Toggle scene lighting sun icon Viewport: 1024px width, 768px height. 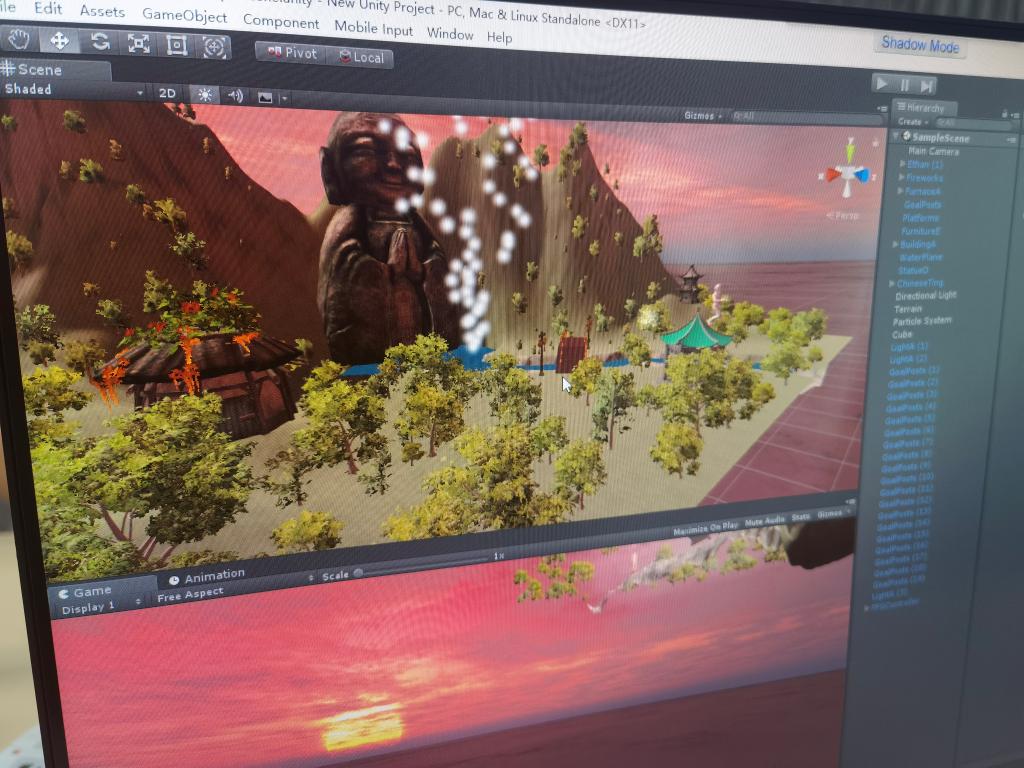point(204,95)
